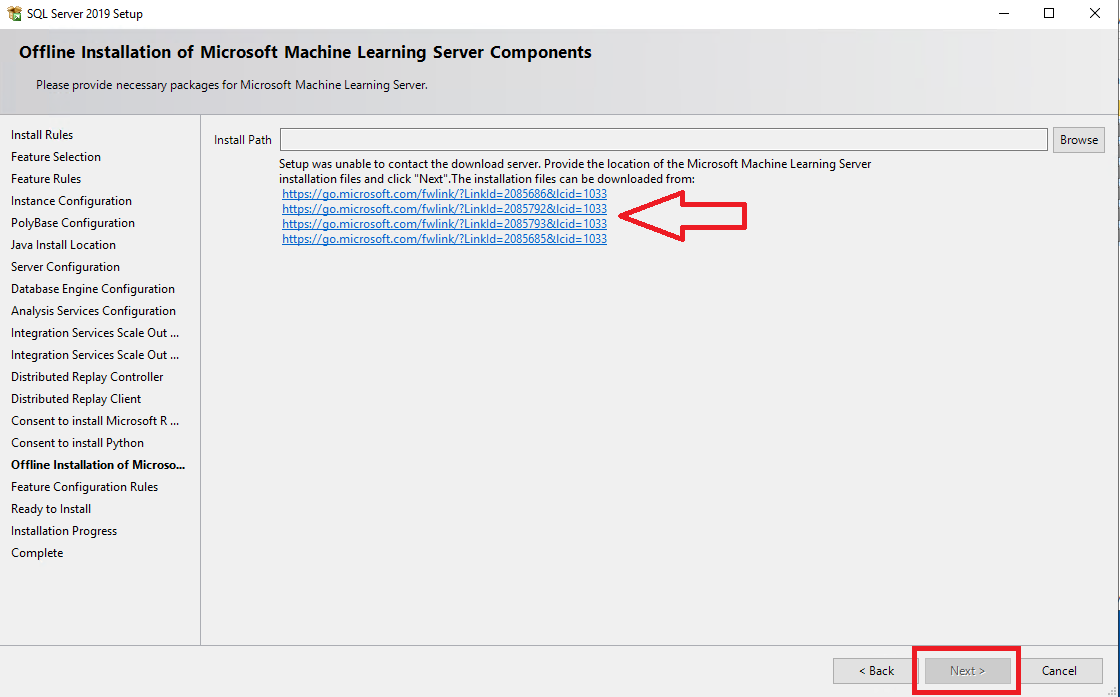Select the Ready to Install step
1120x697 pixels.
[51, 509]
